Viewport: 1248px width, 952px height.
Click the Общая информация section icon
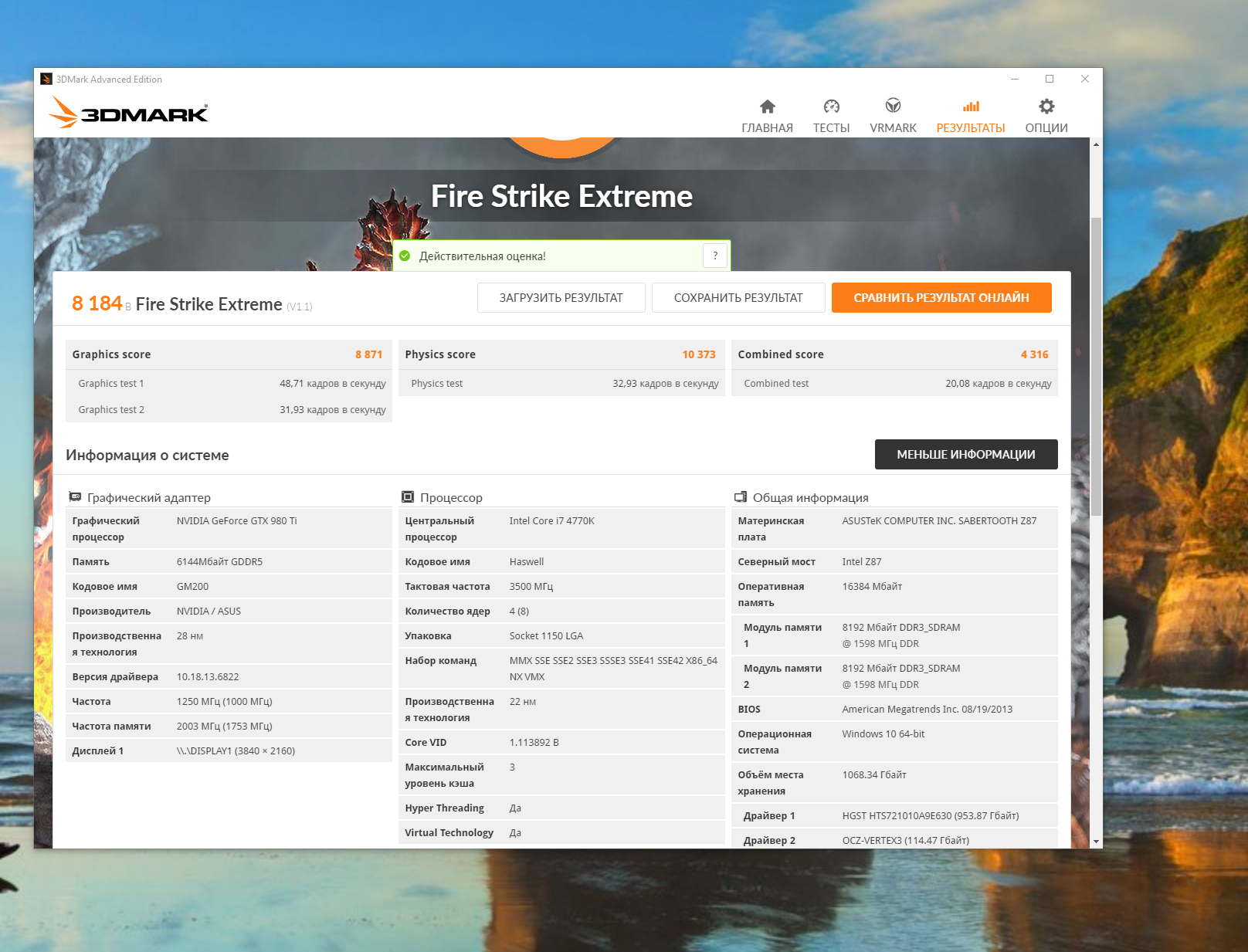point(741,497)
